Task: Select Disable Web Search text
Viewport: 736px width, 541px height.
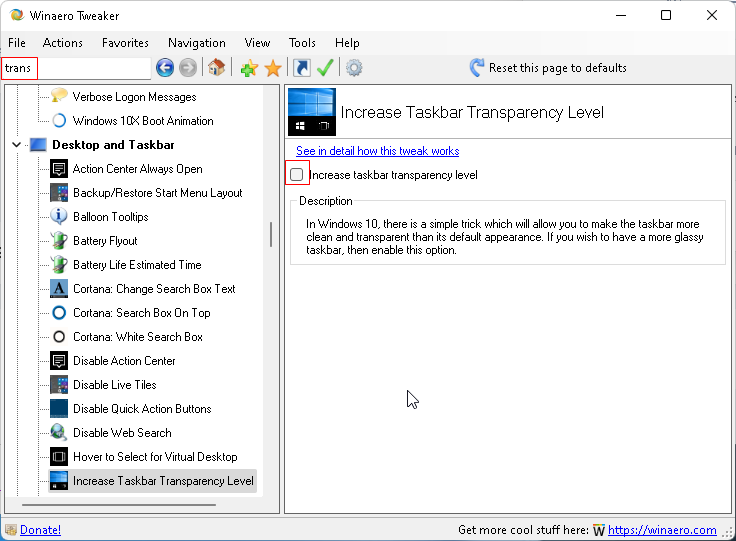Action: 122,433
